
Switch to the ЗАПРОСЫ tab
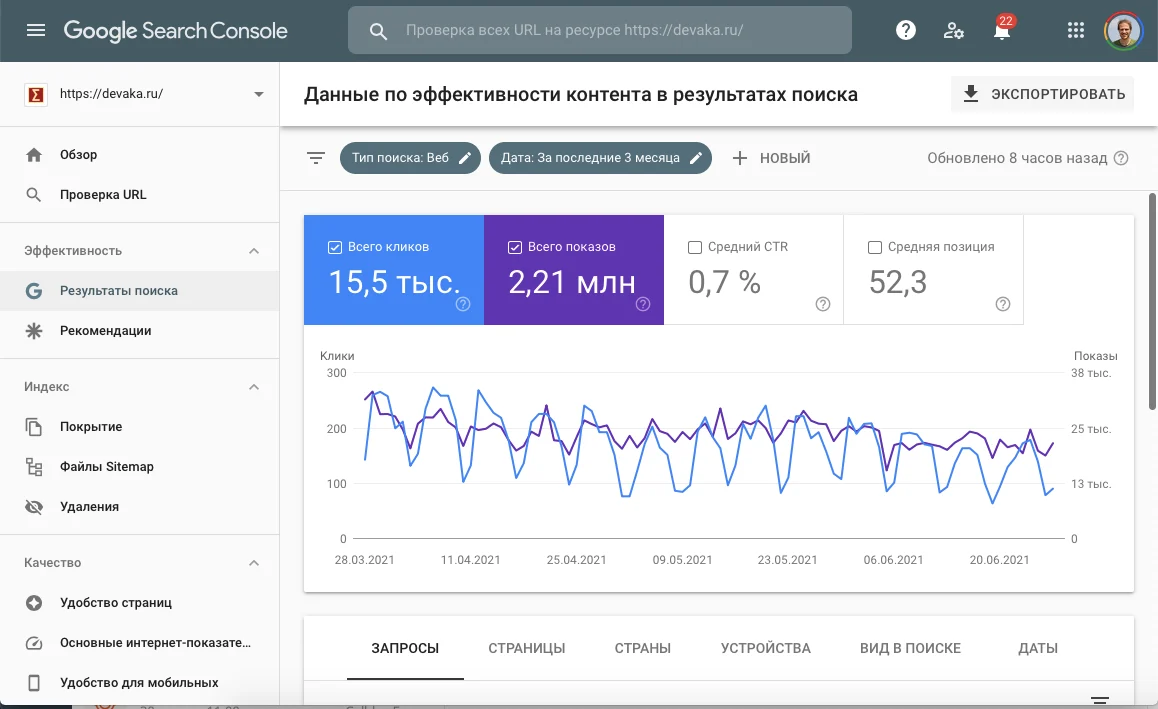click(x=405, y=648)
